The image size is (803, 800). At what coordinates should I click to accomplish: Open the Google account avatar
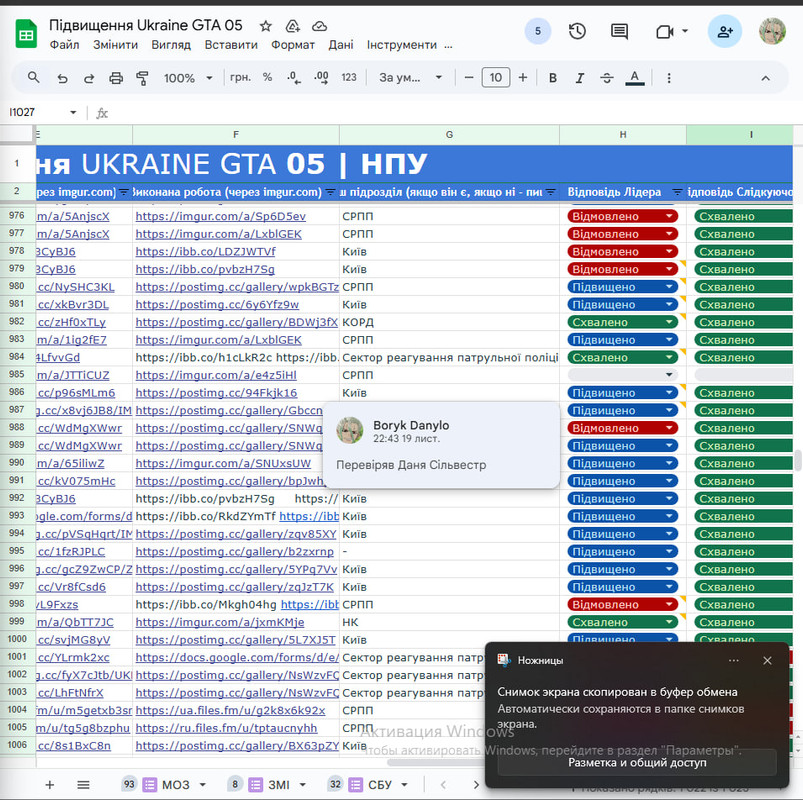coord(772,31)
